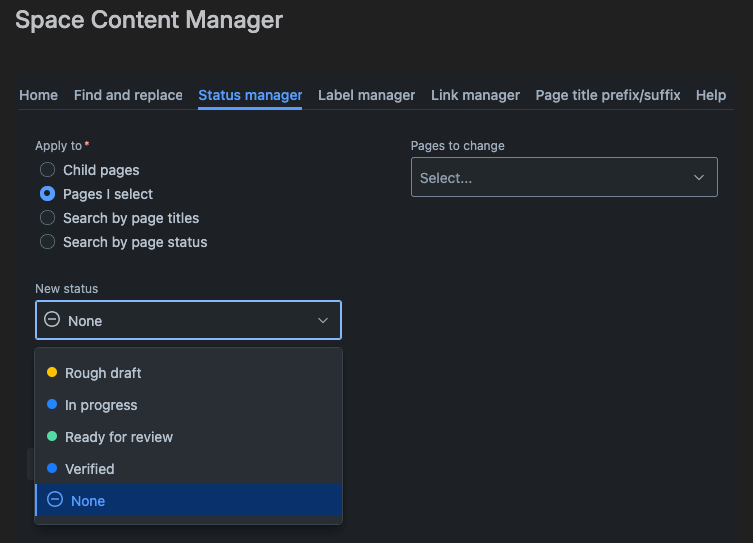Viewport: 753px width, 543px height.
Task: Select Search by page status option
Action: pyautogui.click(x=47, y=241)
